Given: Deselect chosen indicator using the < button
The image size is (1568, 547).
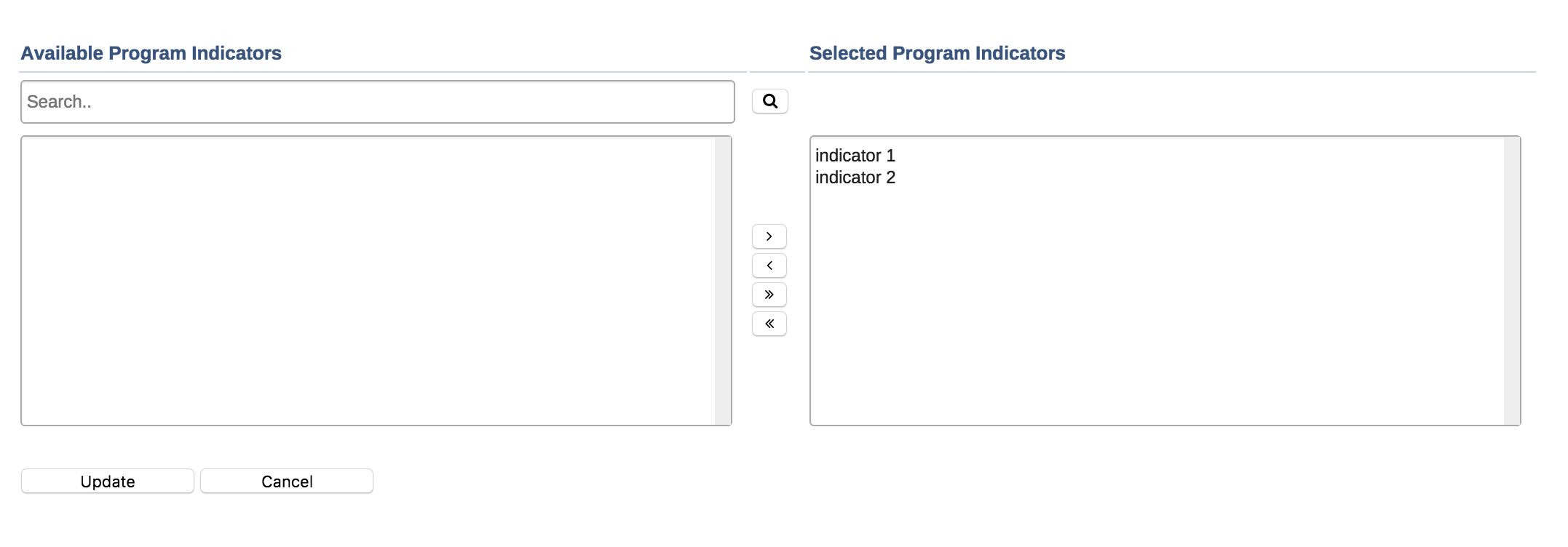Looking at the screenshot, I should 769,265.
